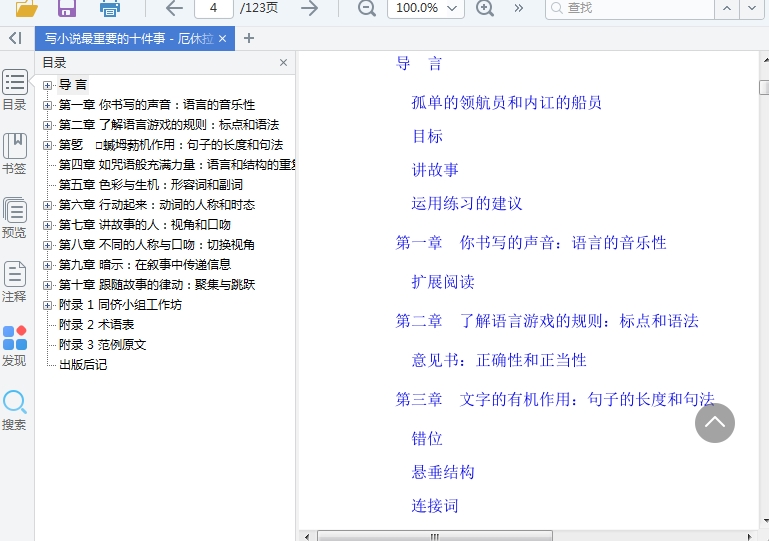
Task: Follow the 目标 link in the contents
Action: click(x=427, y=136)
